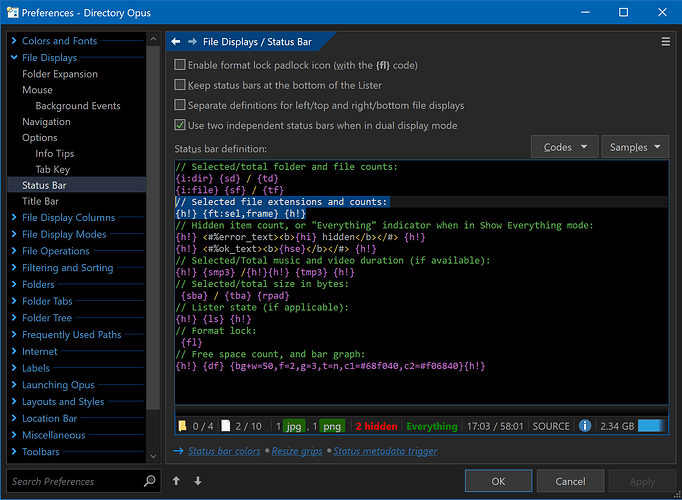Open Status bar colors link
This screenshot has height=500, width=682.
[224, 451]
